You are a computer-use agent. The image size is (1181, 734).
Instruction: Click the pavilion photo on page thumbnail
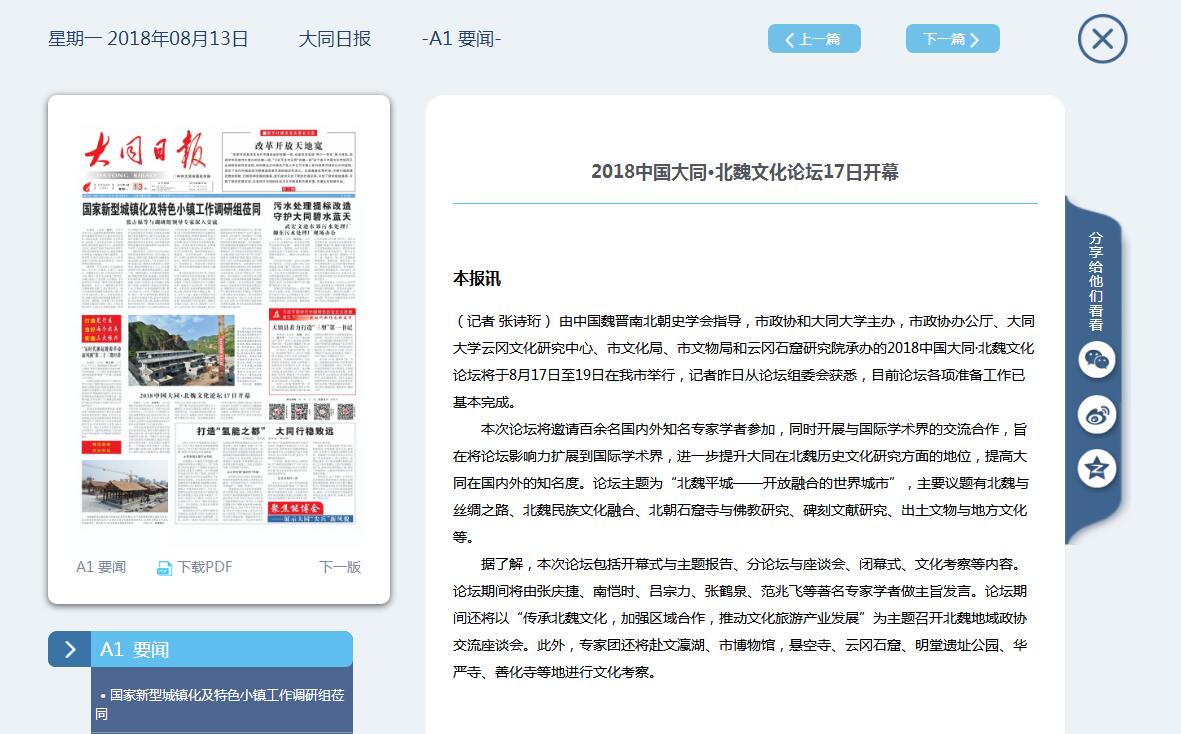pyautogui.click(x=125, y=486)
